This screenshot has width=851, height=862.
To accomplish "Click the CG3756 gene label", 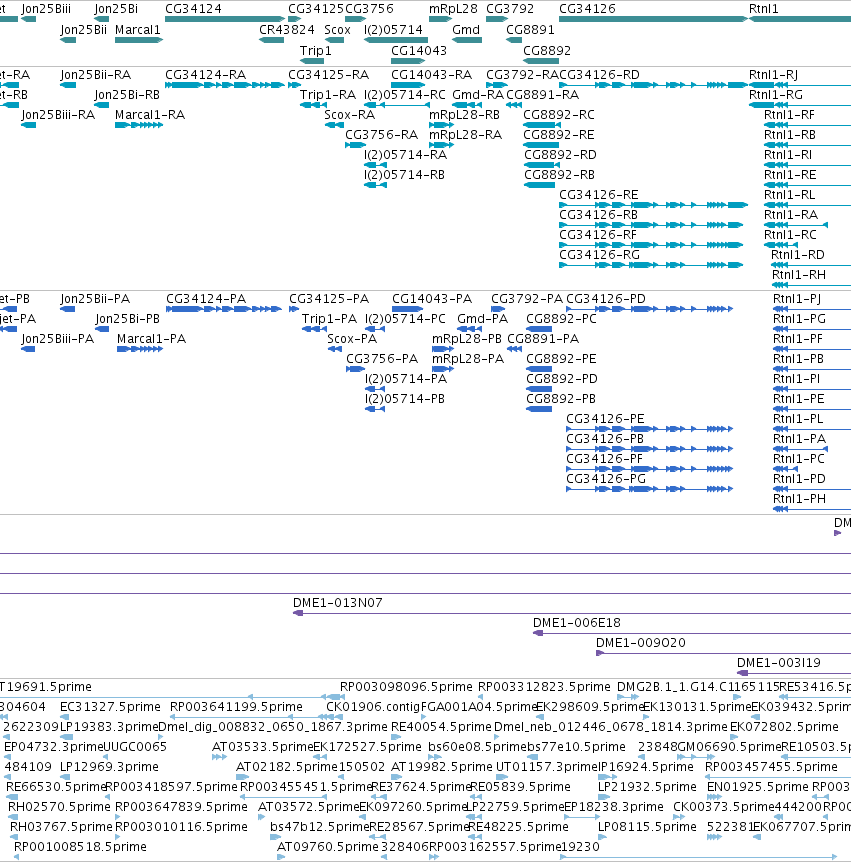I will tap(369, 9).
